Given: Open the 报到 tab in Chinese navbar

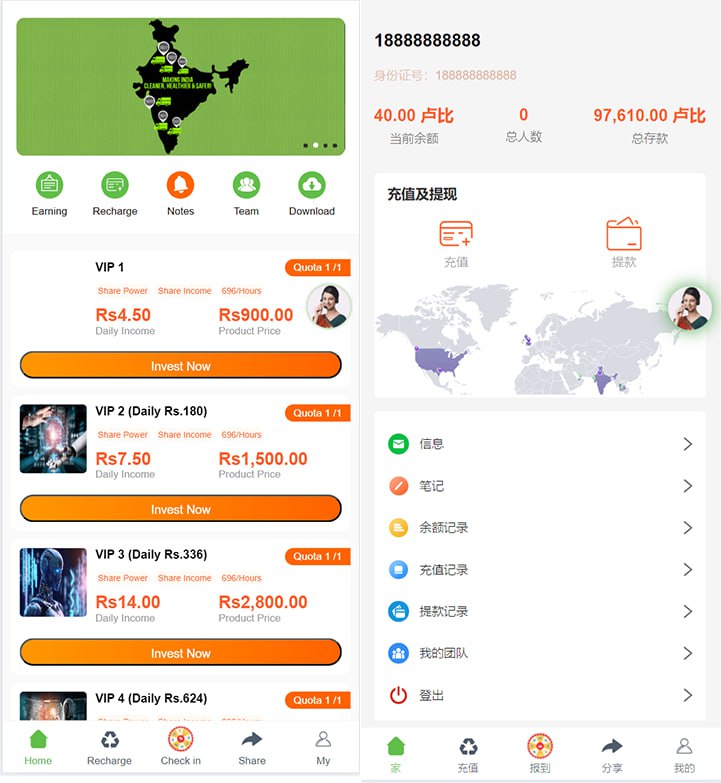Looking at the screenshot, I should 540,754.
